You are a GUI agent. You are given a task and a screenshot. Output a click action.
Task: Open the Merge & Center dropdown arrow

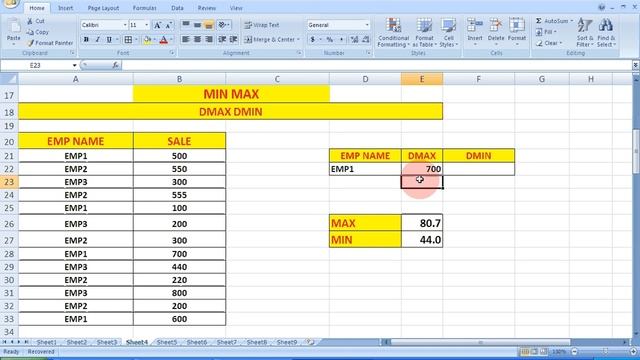[x=298, y=40]
